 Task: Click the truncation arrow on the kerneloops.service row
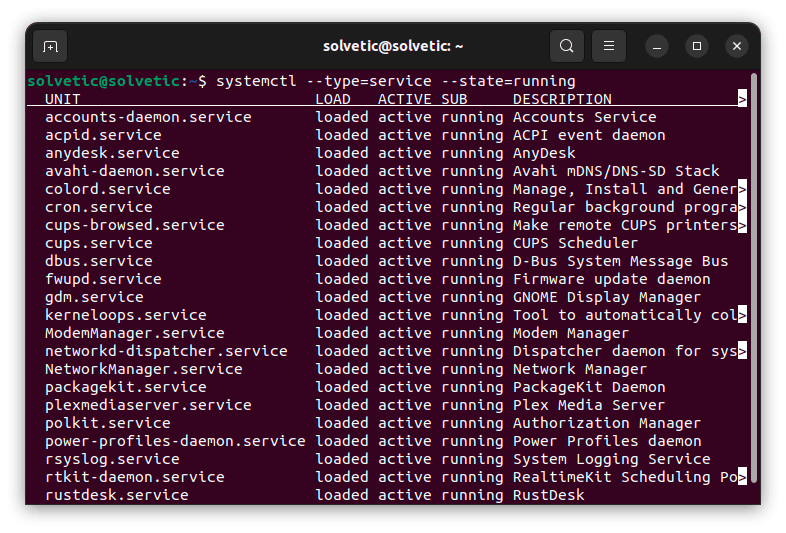[742, 315]
